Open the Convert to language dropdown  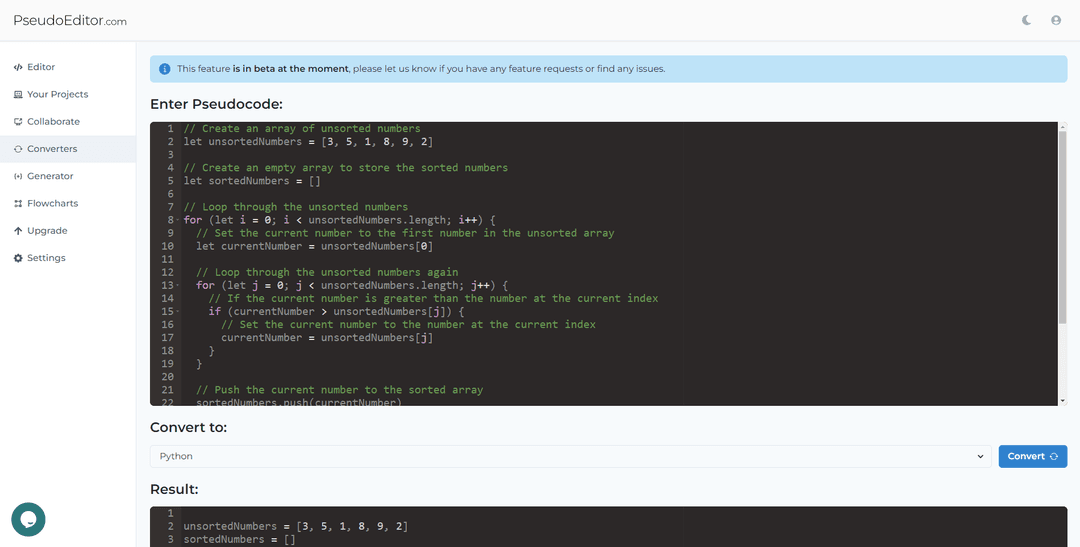tap(570, 456)
